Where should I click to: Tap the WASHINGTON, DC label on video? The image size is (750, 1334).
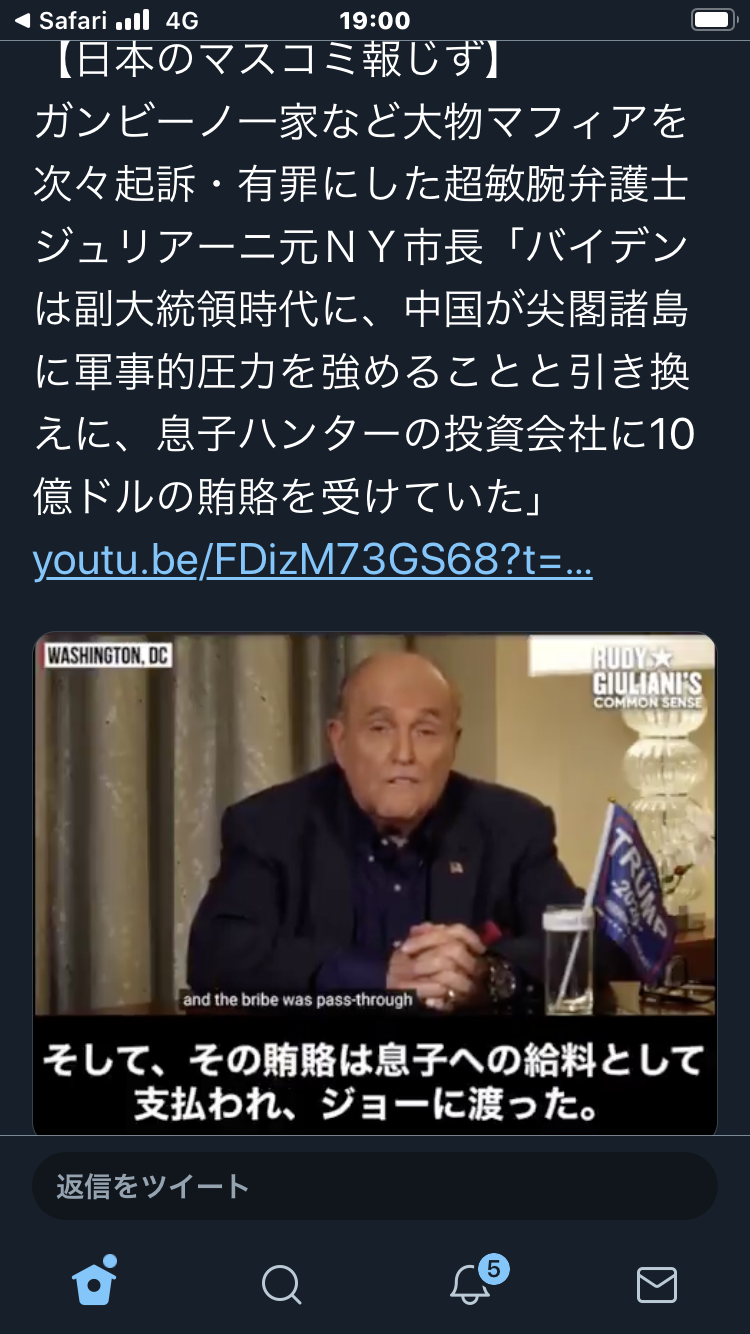(107, 656)
